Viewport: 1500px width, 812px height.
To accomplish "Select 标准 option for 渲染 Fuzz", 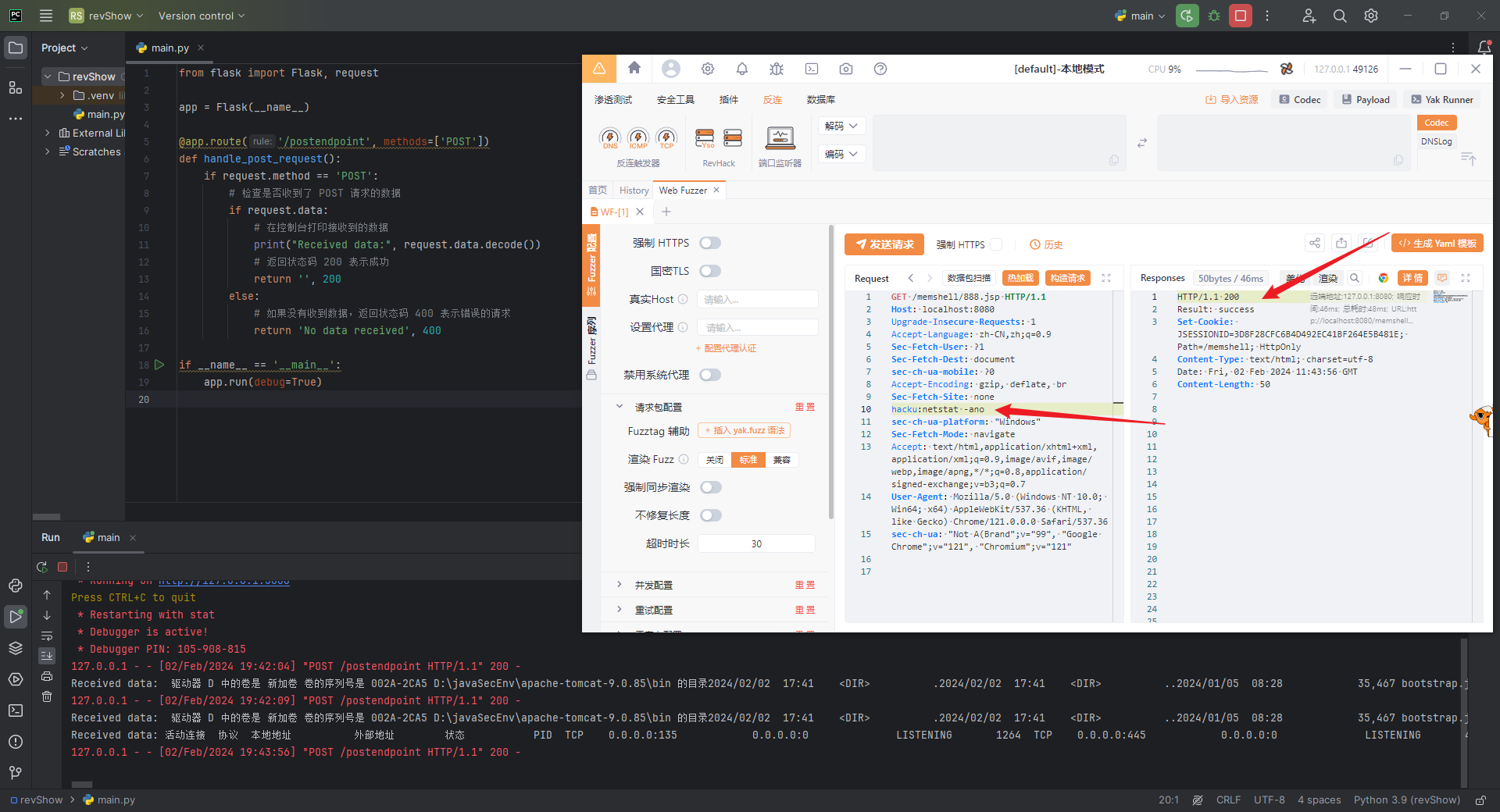I will click(x=748, y=460).
